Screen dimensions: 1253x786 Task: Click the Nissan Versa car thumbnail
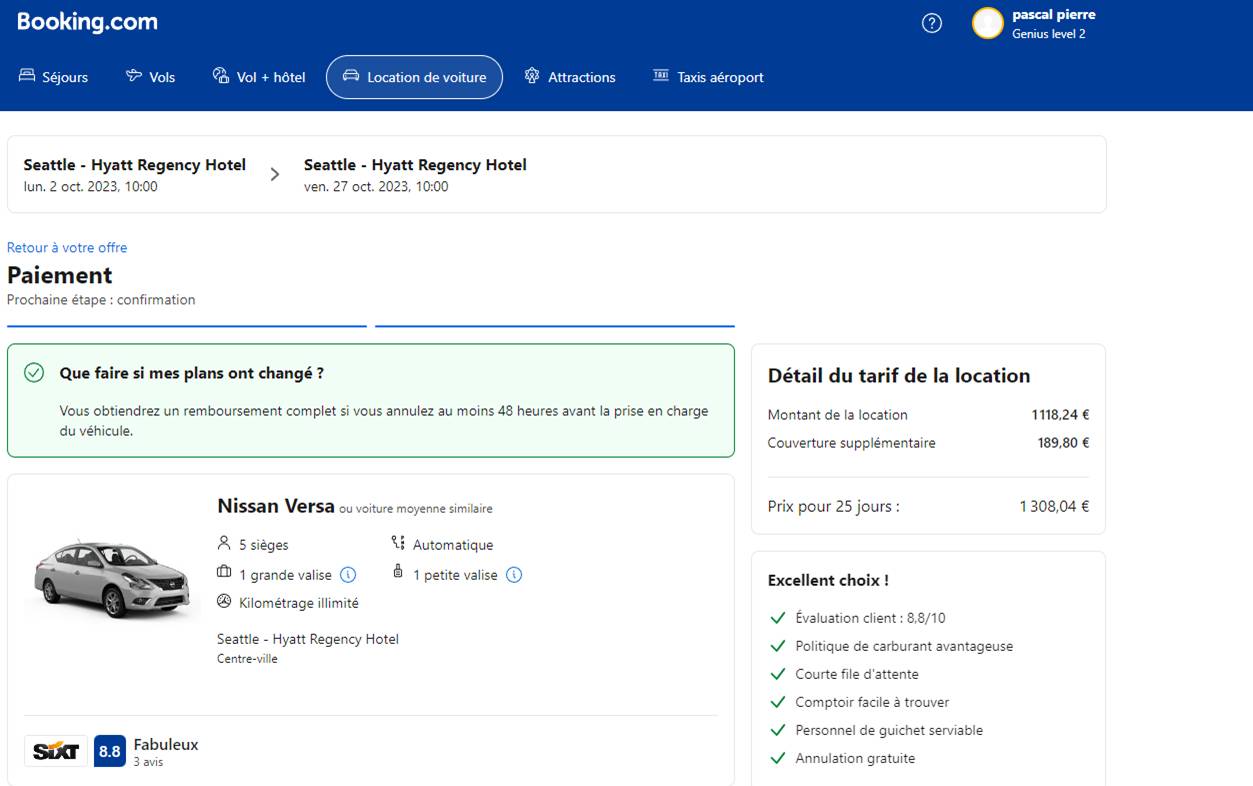tap(110, 578)
